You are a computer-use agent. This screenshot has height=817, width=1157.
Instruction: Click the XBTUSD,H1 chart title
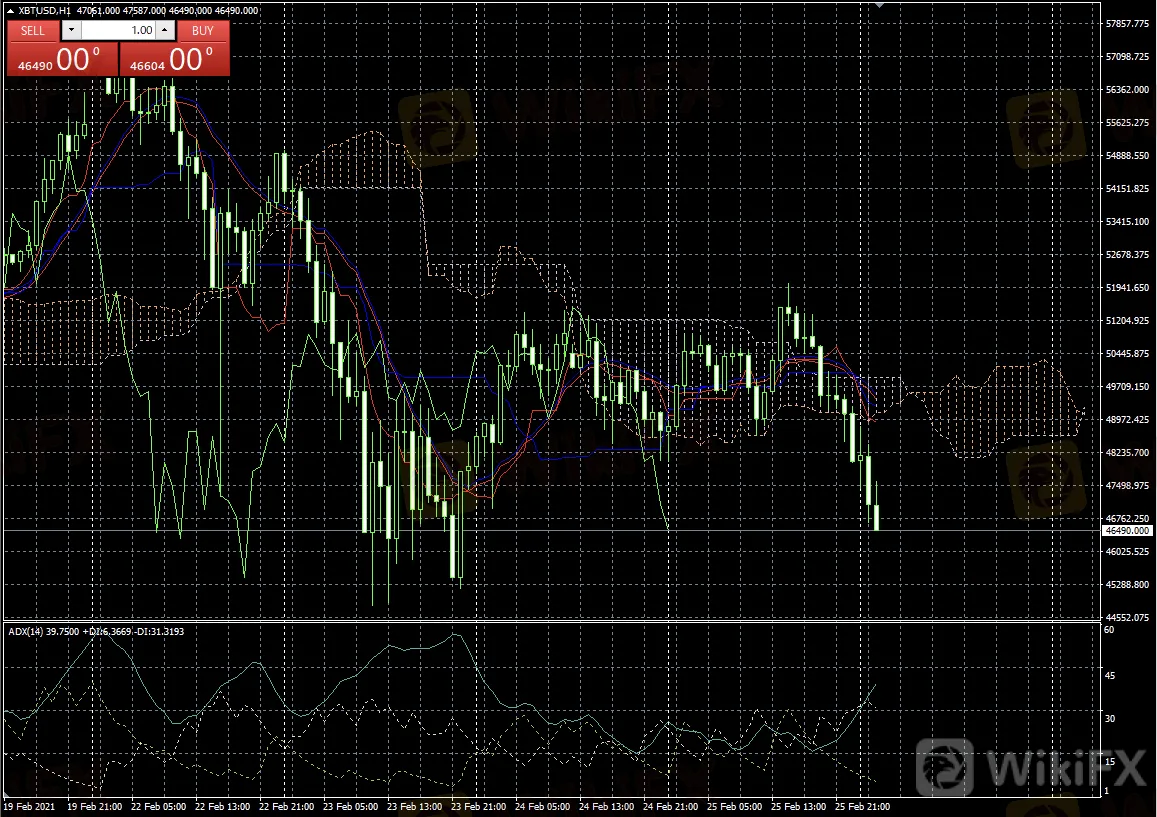point(45,10)
